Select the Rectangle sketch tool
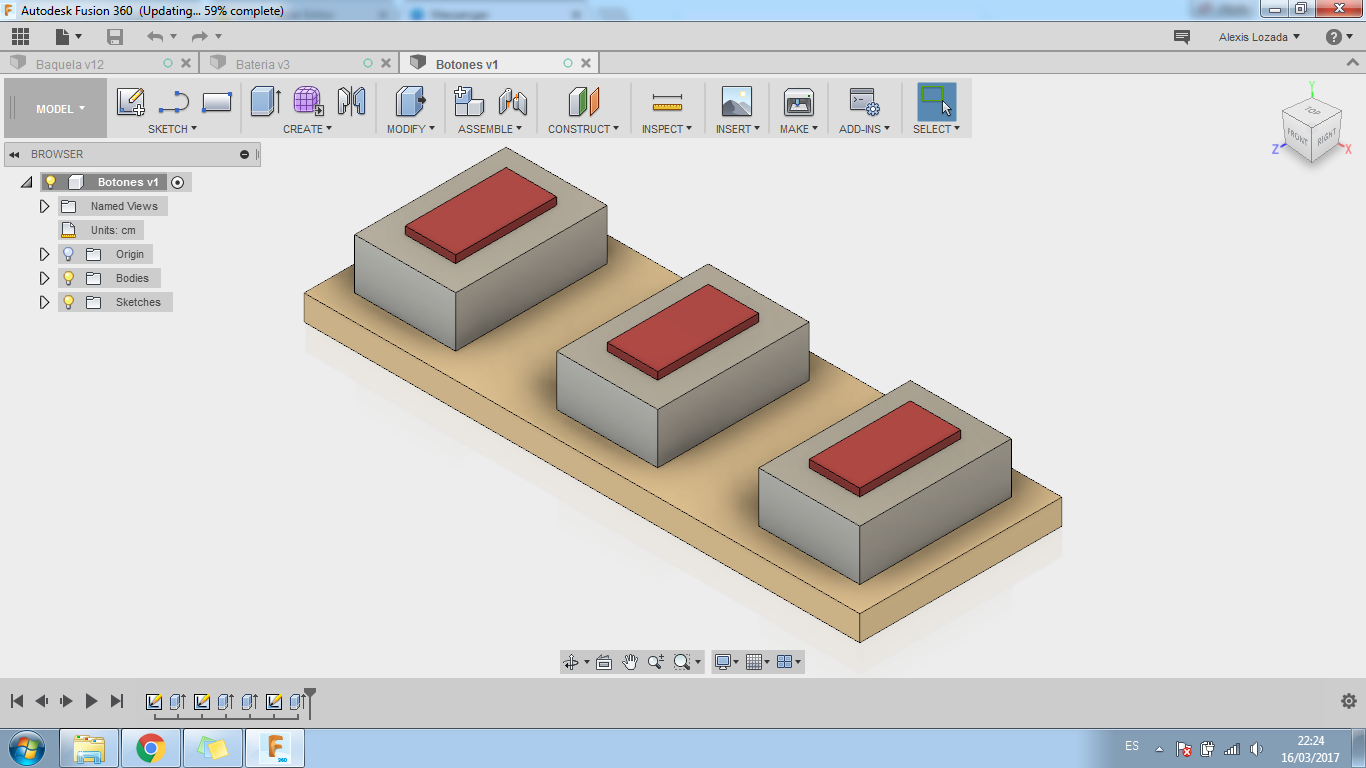 [217, 102]
